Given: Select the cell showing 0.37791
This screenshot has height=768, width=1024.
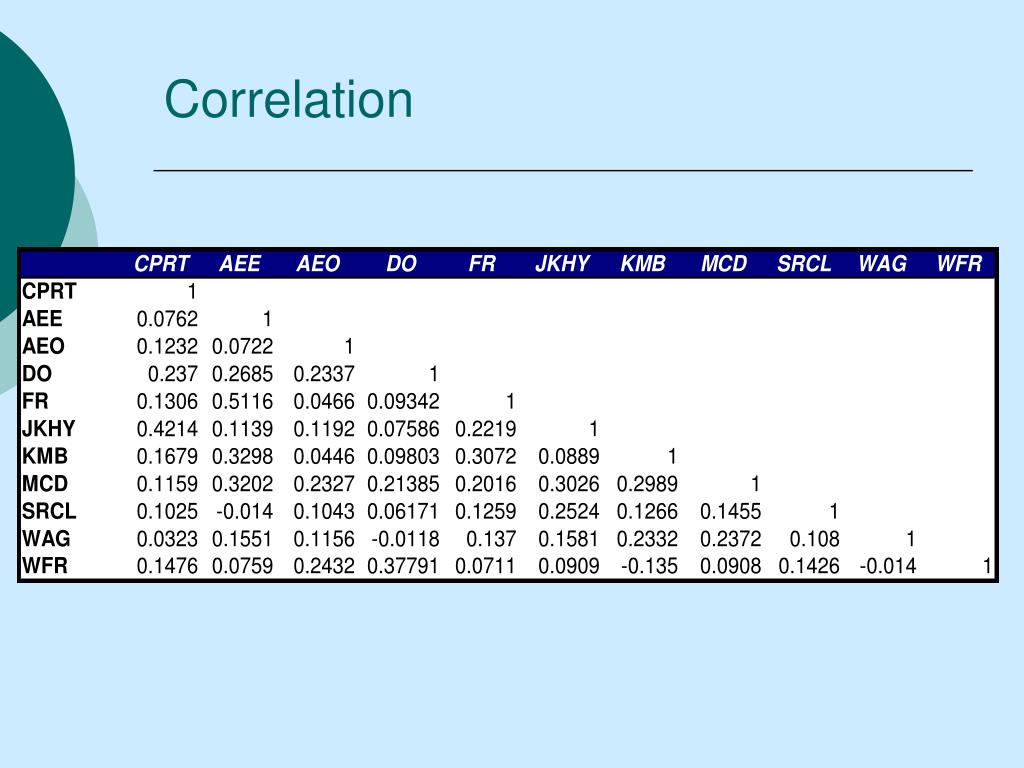Looking at the screenshot, I should click(x=404, y=566).
